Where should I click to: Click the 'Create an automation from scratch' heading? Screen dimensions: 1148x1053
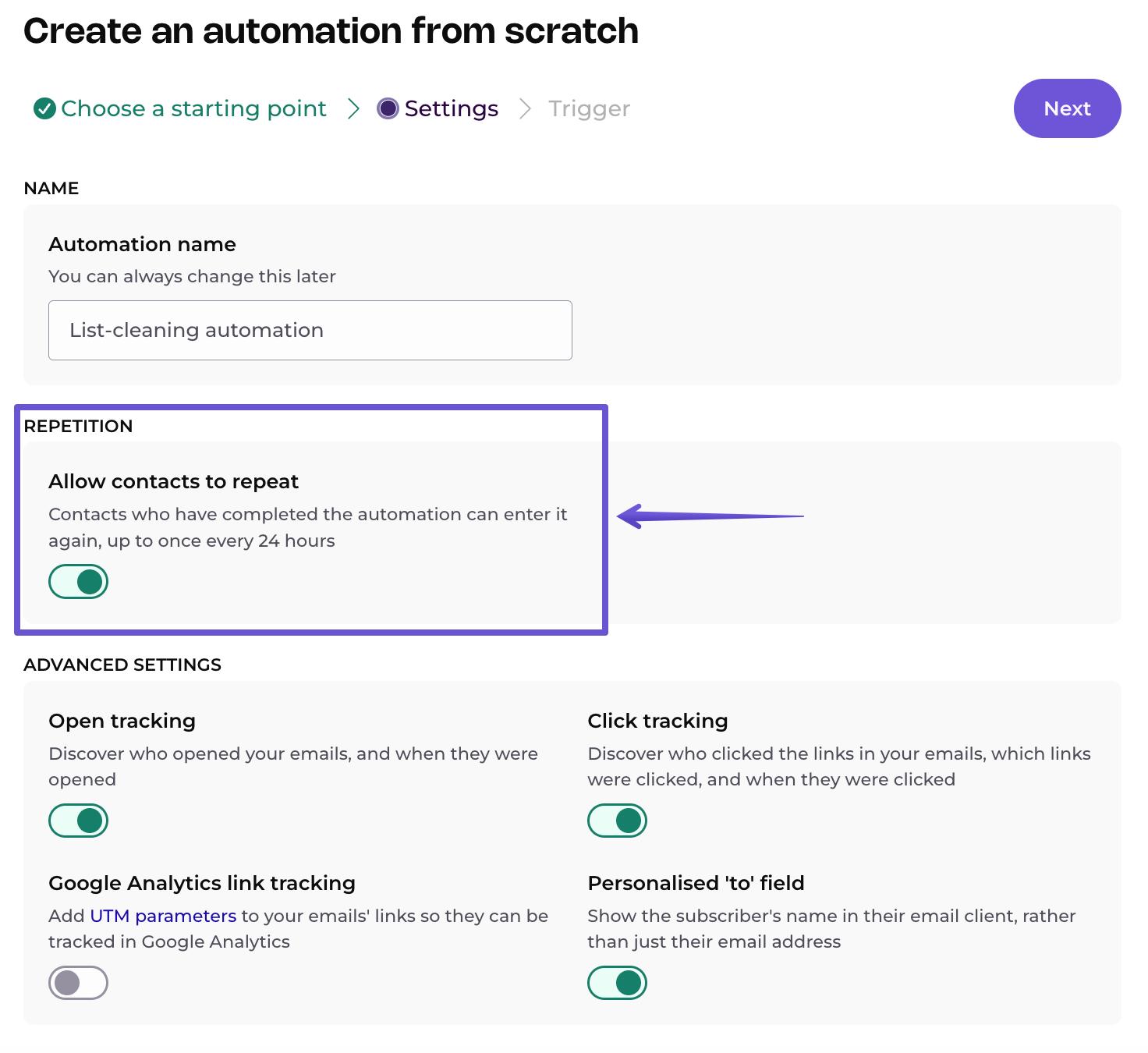[331, 31]
